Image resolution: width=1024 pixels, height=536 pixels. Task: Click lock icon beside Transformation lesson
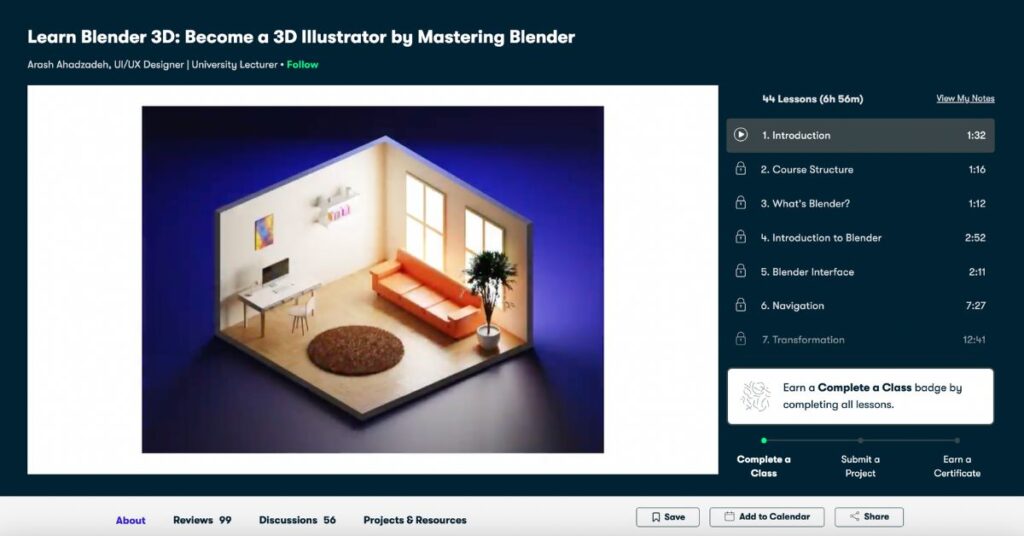(x=741, y=339)
